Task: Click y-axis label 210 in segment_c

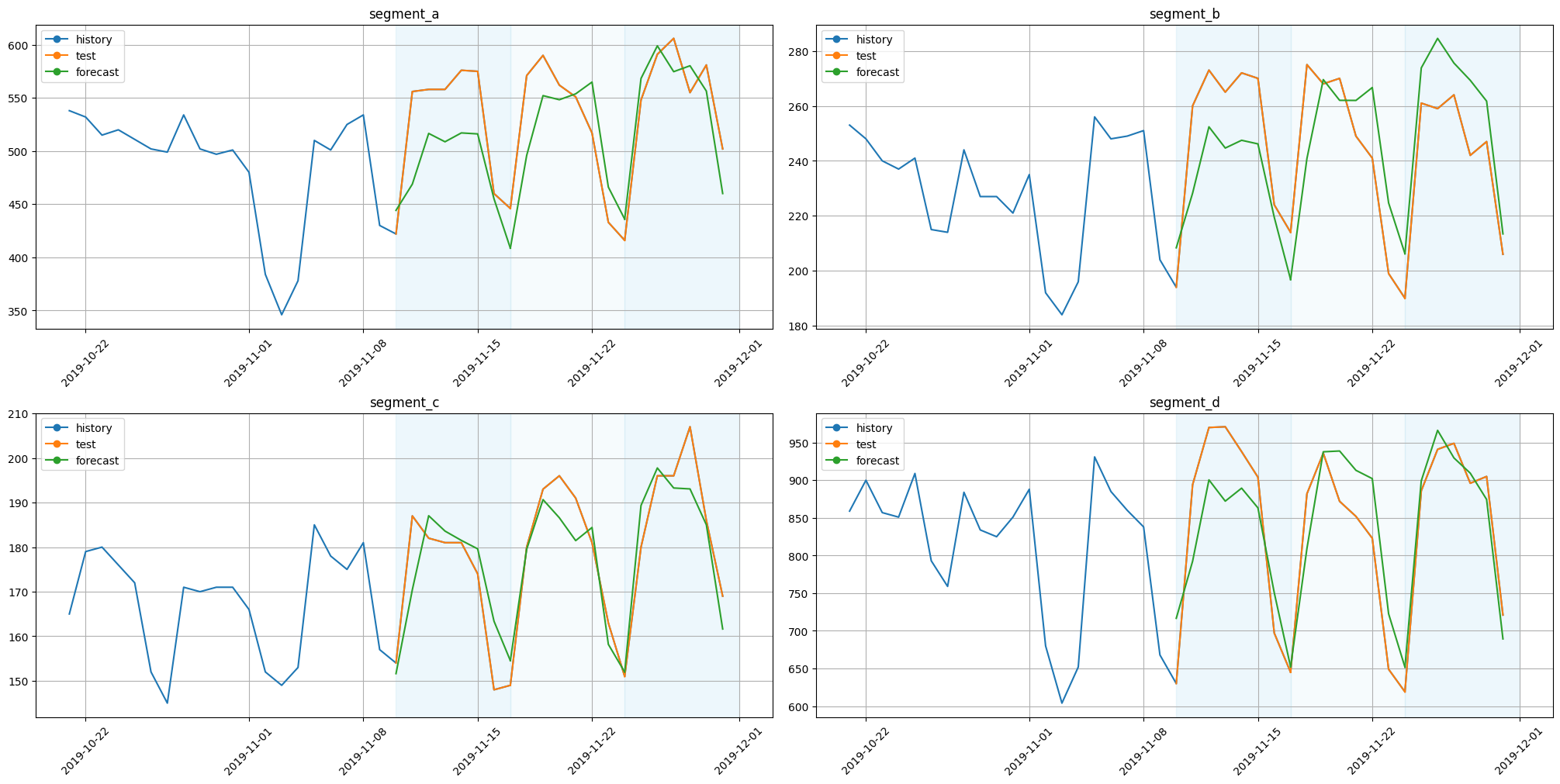Action: tap(19, 414)
